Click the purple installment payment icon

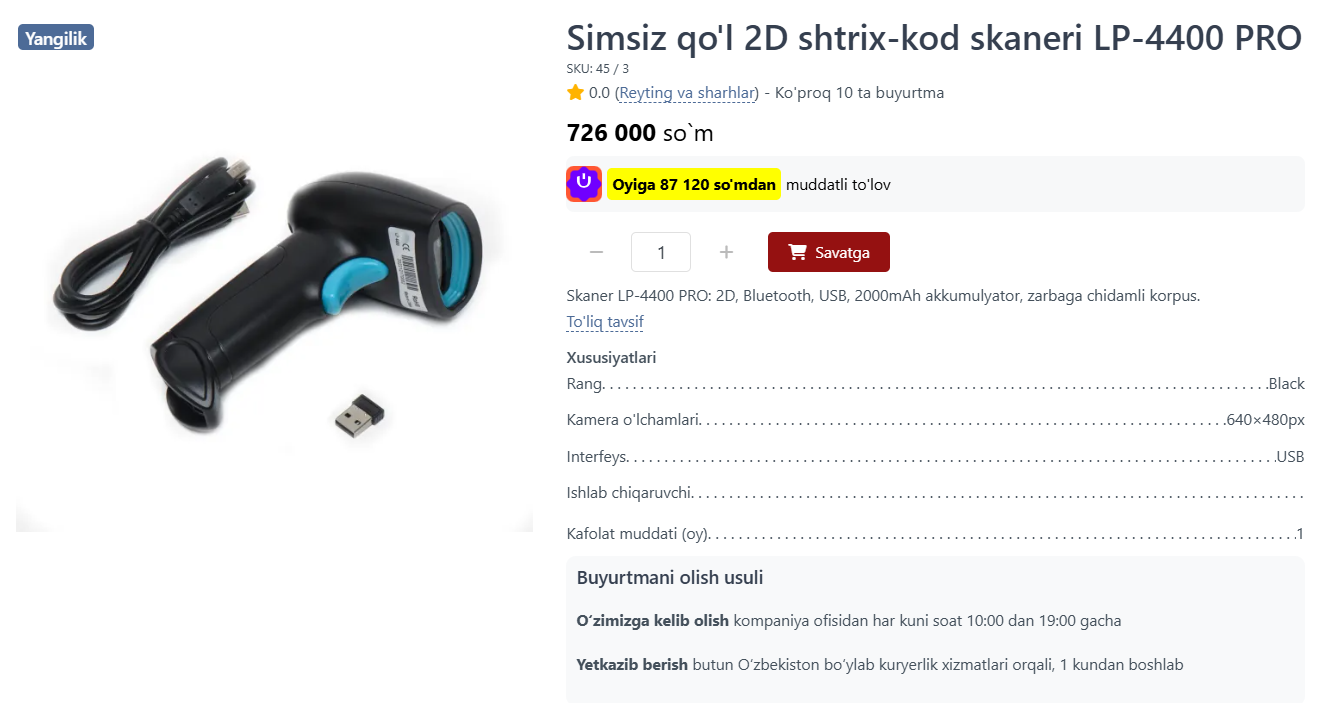(x=584, y=184)
